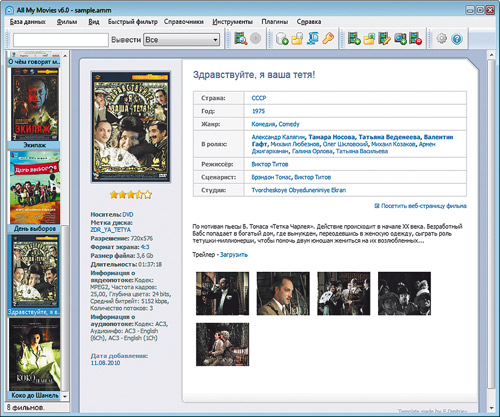Click the All My Movies title bar icon
The image size is (500, 417).
pos(10,10)
